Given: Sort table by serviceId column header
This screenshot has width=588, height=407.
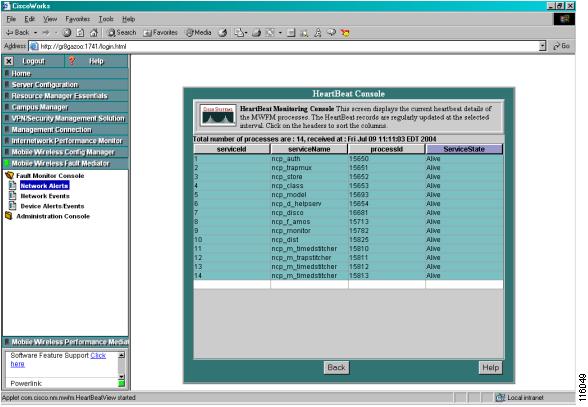Looking at the screenshot, I should click(232, 149).
